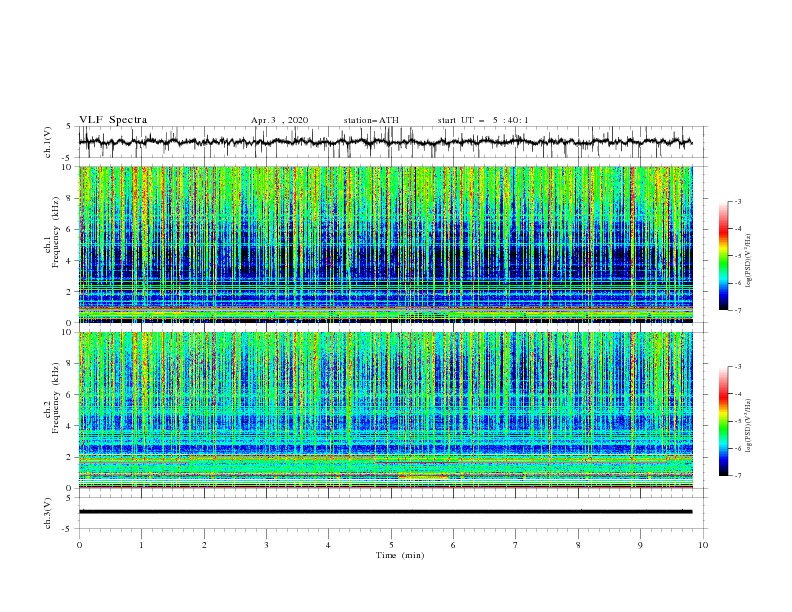Click the ch.1 spectrogram panel

(x=386, y=244)
